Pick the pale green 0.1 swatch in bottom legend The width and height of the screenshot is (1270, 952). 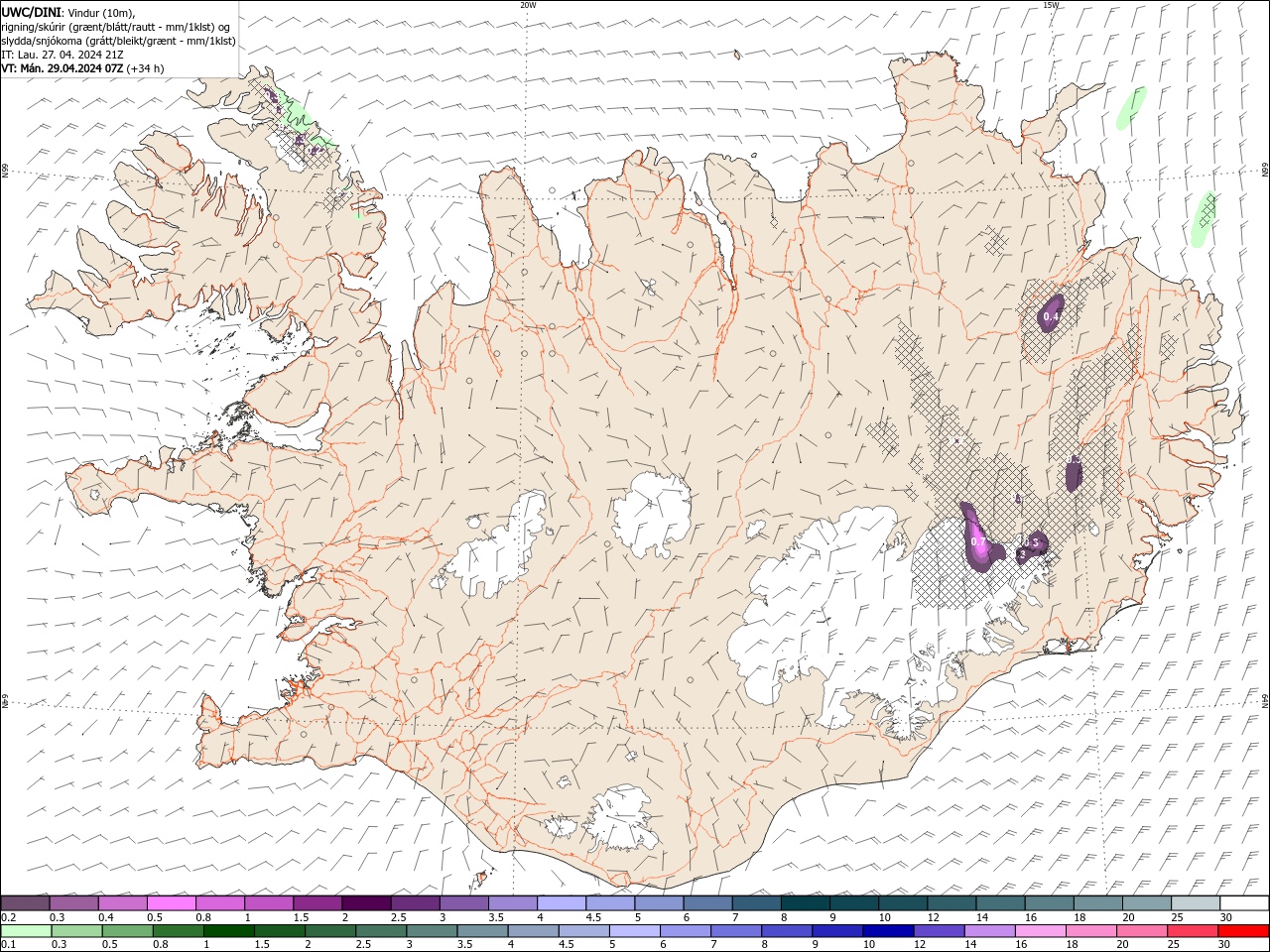pyautogui.click(x=26, y=931)
